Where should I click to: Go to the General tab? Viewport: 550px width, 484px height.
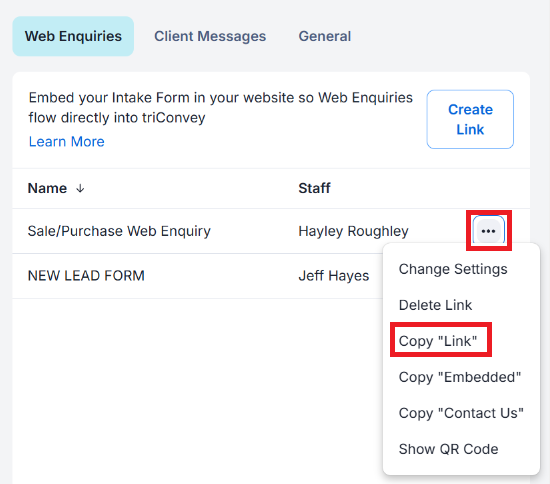pos(324,36)
